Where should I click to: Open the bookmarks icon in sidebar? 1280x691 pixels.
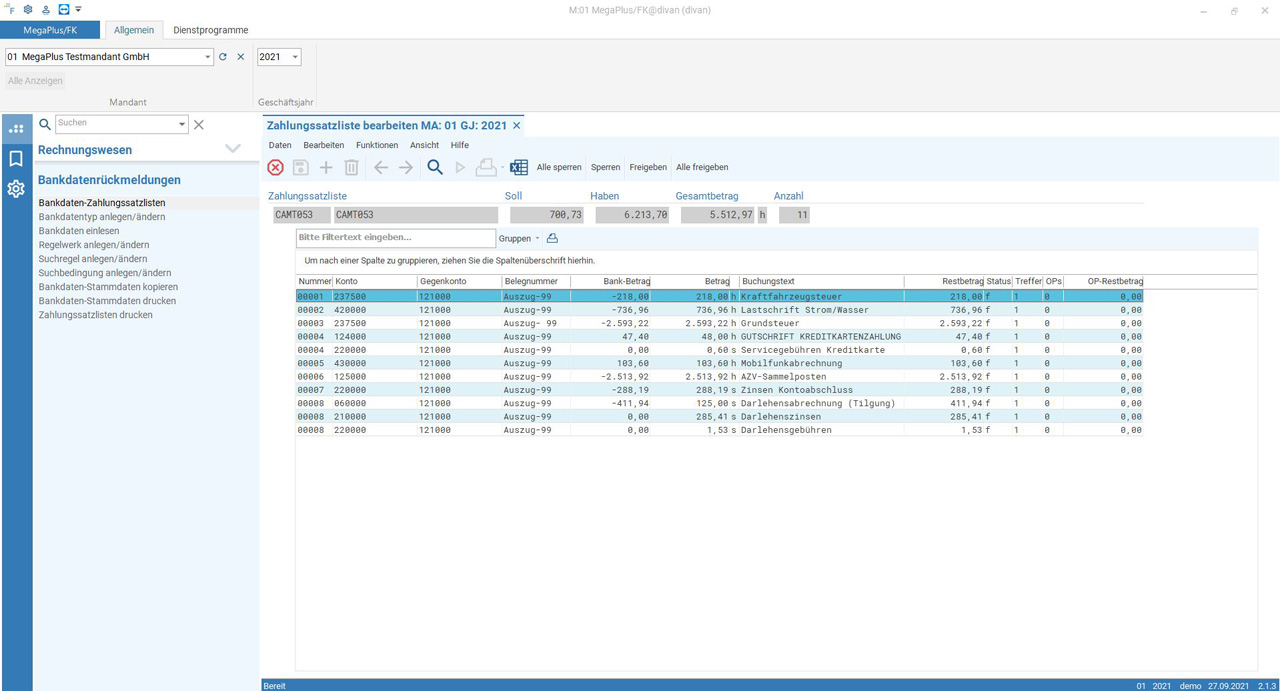[x=16, y=158]
